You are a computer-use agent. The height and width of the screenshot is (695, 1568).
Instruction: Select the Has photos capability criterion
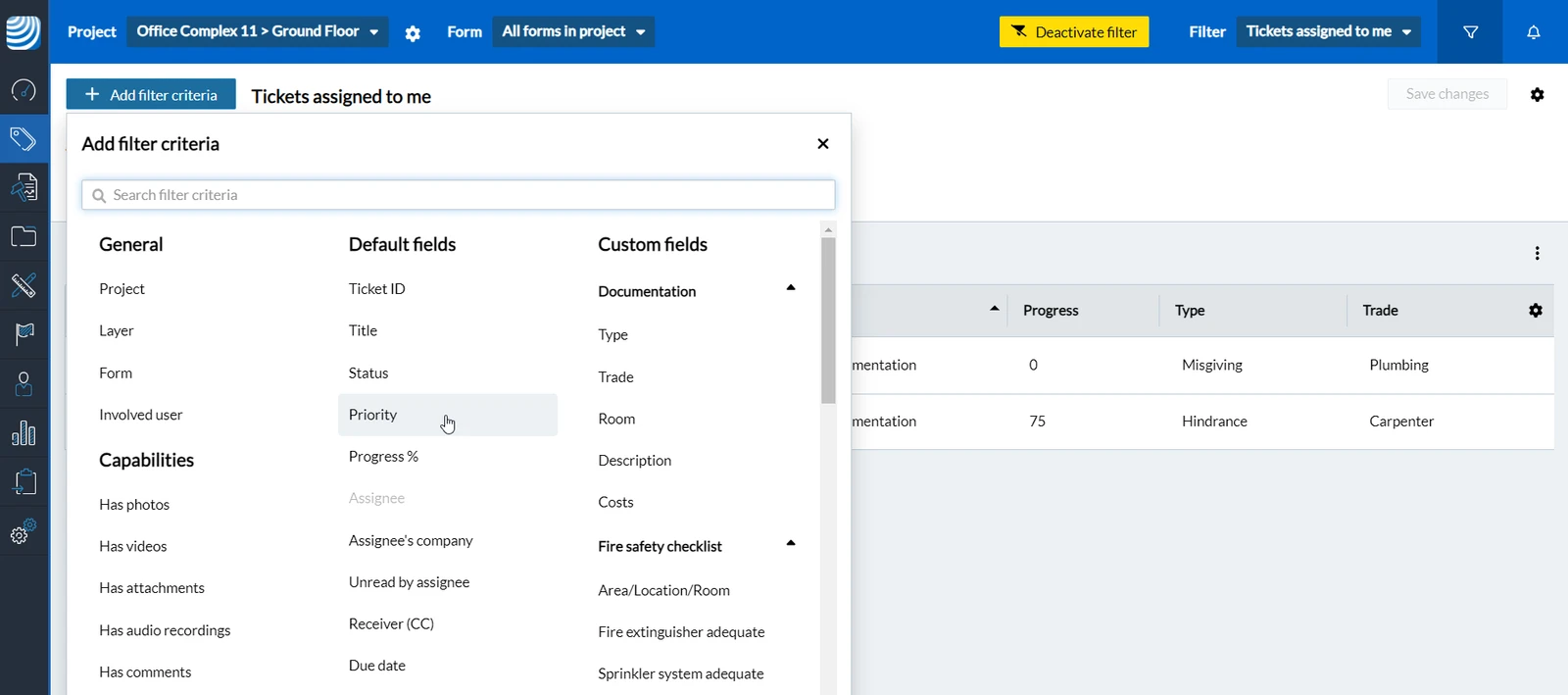(134, 505)
